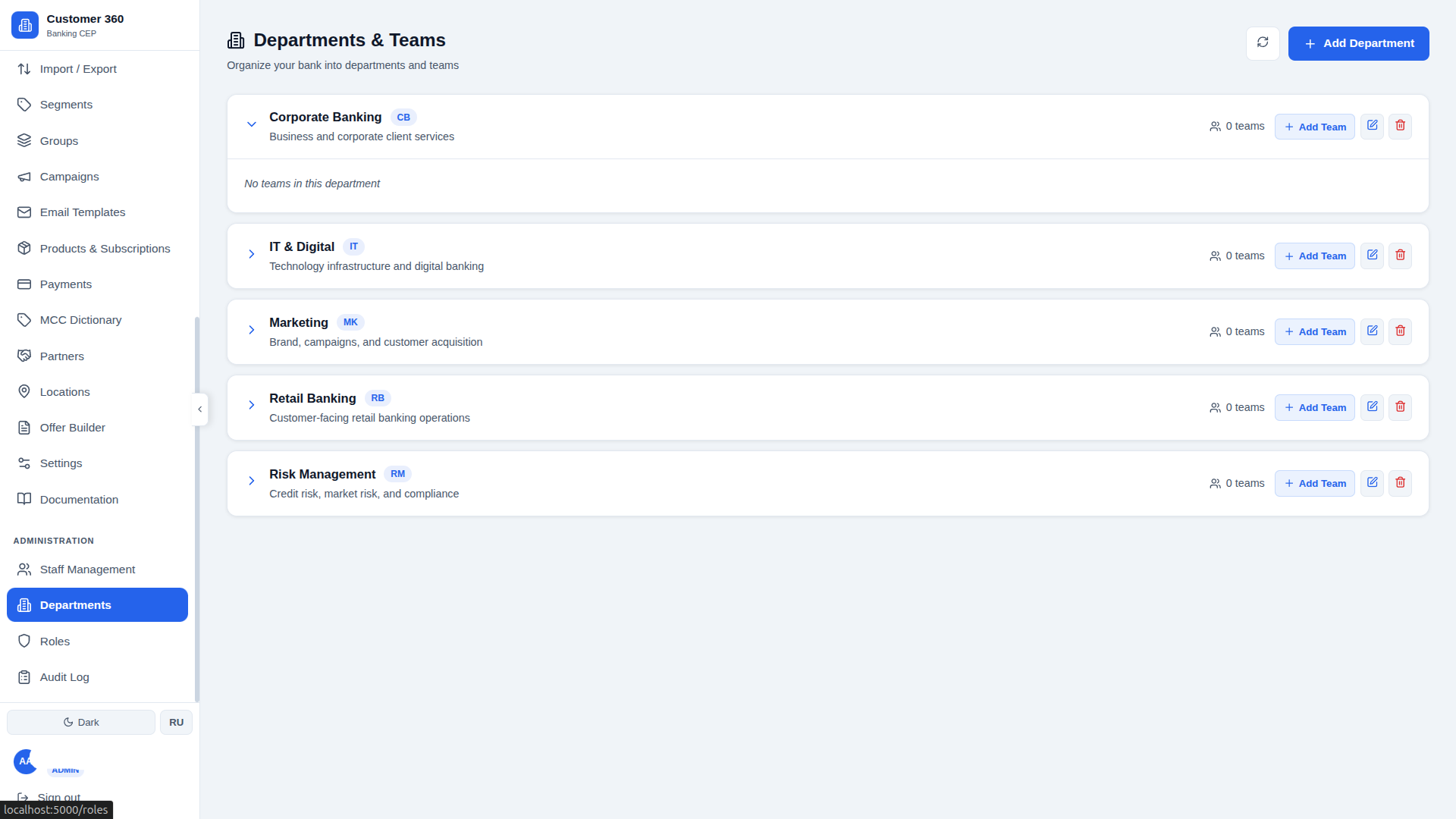
Task: Click the sidebar vertical scrollbar
Action: [x=197, y=508]
